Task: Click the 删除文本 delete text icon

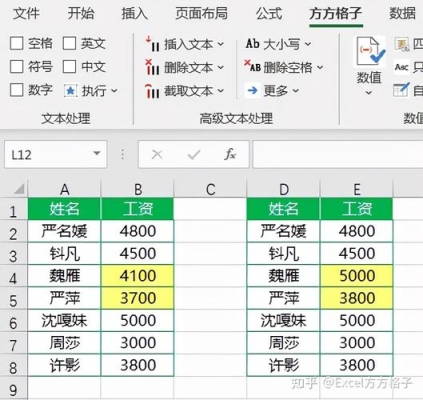Action: [152, 67]
